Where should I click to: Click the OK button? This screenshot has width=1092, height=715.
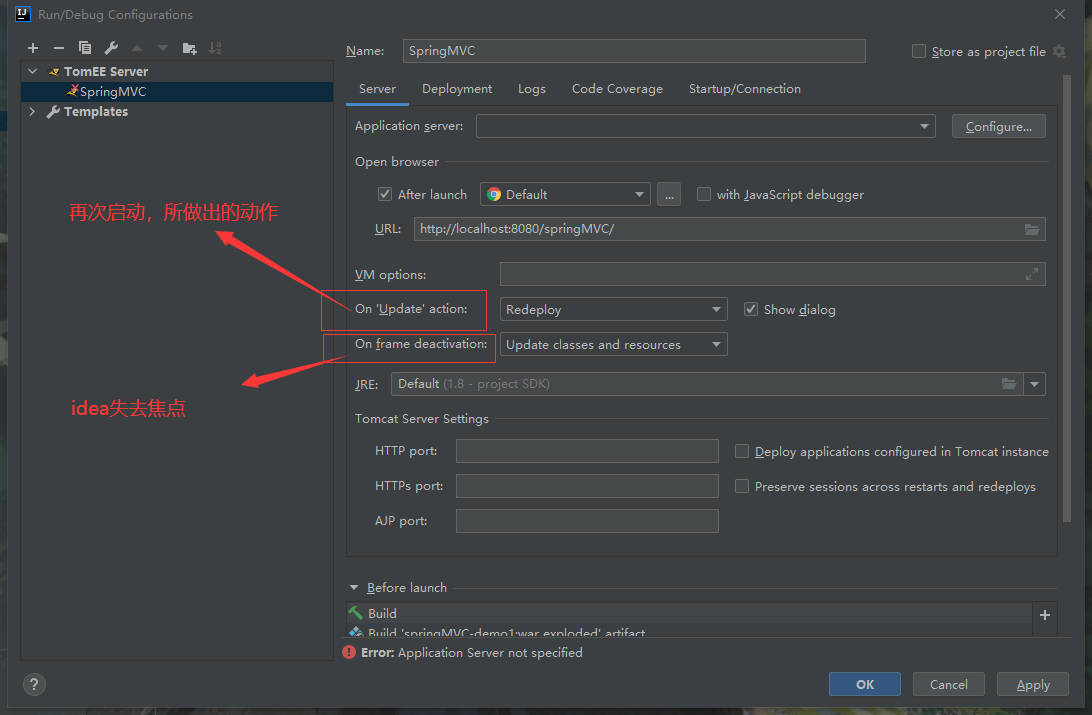[x=864, y=684]
